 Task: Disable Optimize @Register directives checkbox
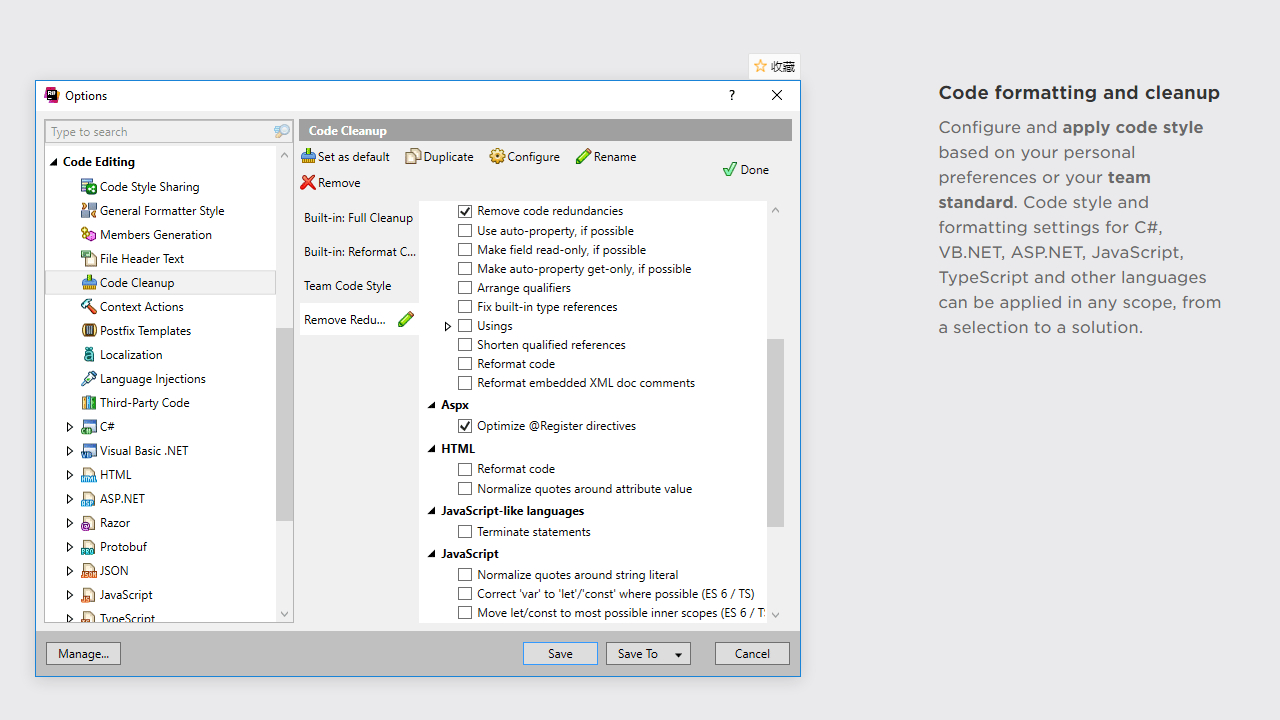tap(465, 426)
